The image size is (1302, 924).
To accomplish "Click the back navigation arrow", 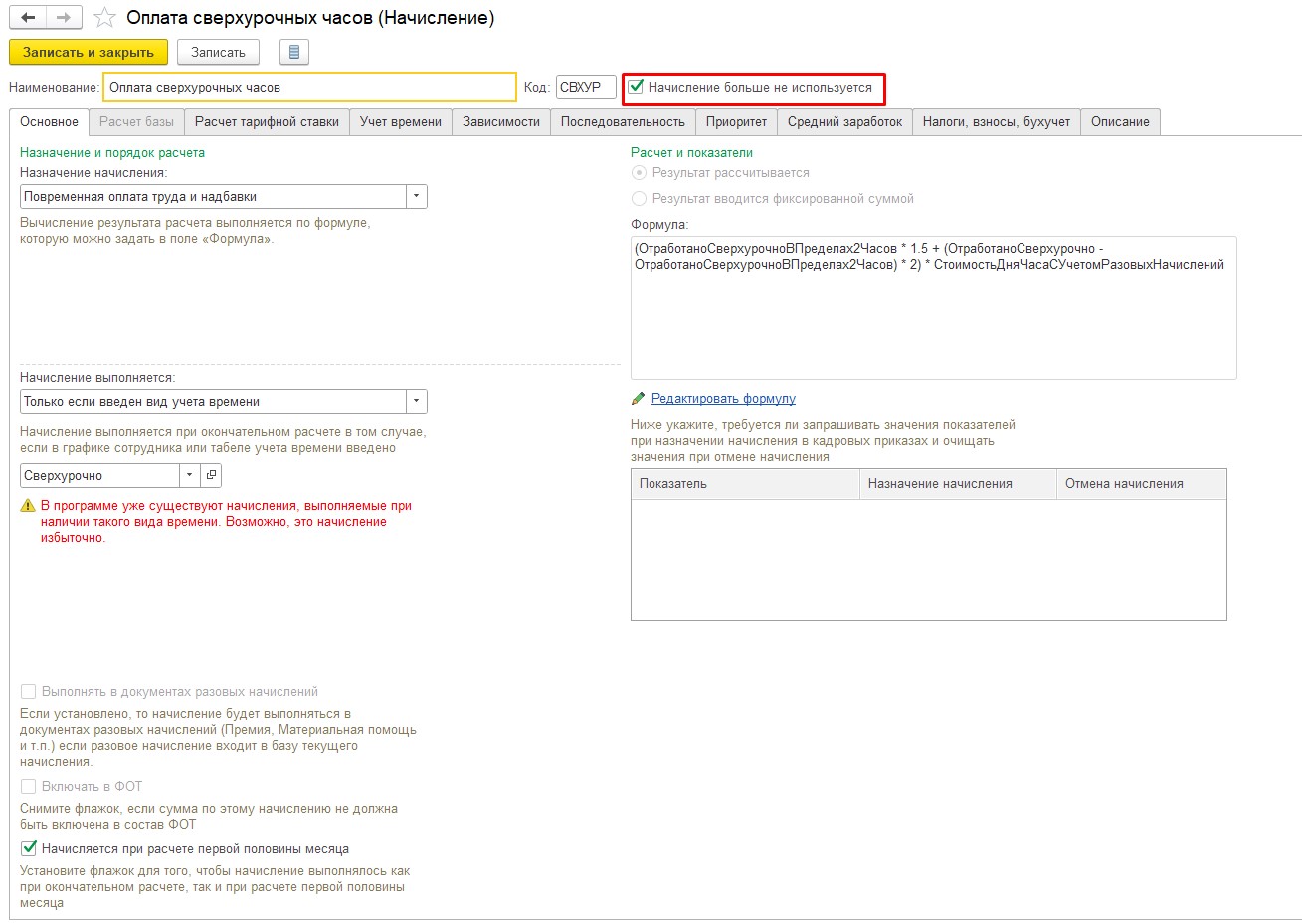I will pyautogui.click(x=28, y=18).
